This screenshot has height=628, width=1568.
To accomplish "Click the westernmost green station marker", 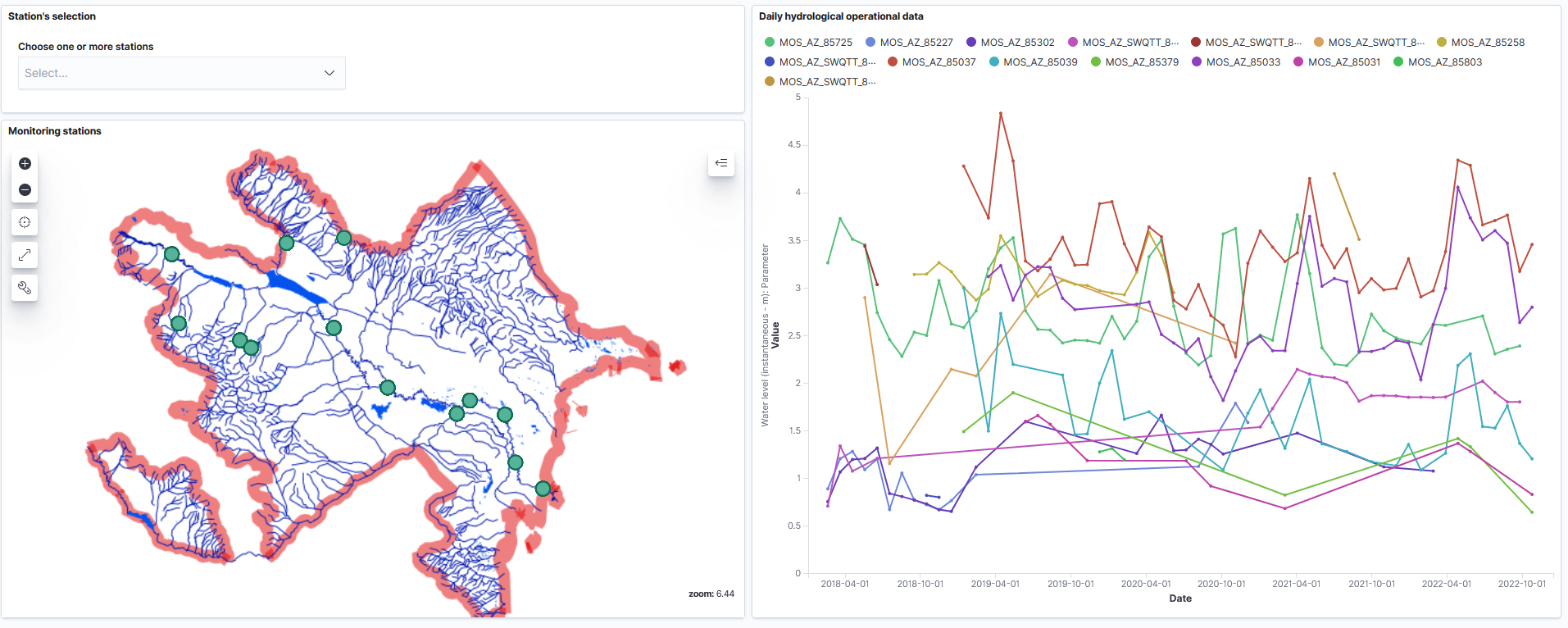I will [x=171, y=254].
